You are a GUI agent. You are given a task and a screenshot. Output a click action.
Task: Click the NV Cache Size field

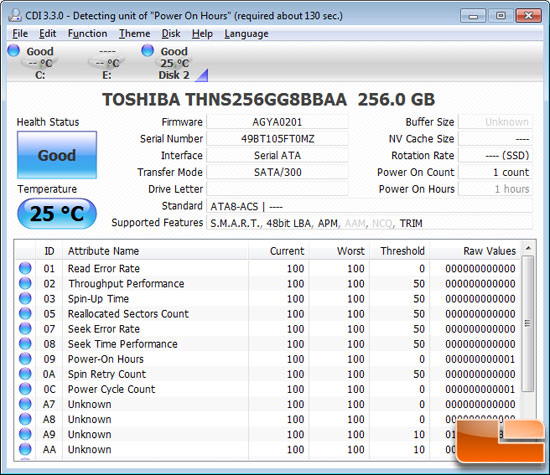point(496,139)
